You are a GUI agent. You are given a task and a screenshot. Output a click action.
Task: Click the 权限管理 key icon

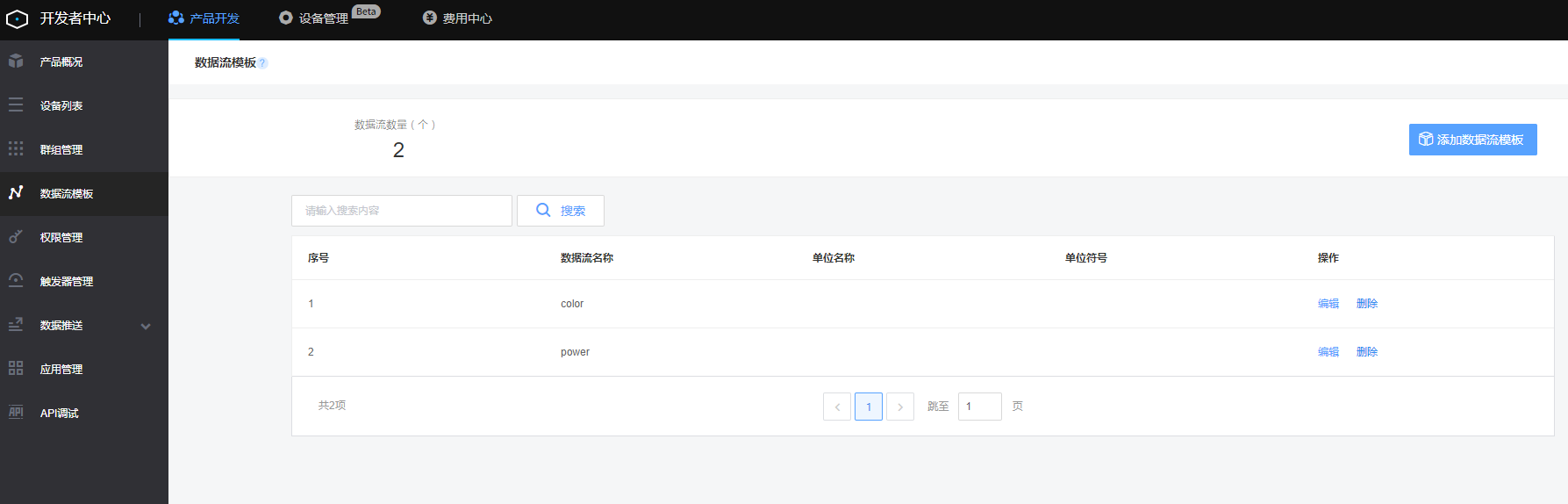(x=16, y=237)
